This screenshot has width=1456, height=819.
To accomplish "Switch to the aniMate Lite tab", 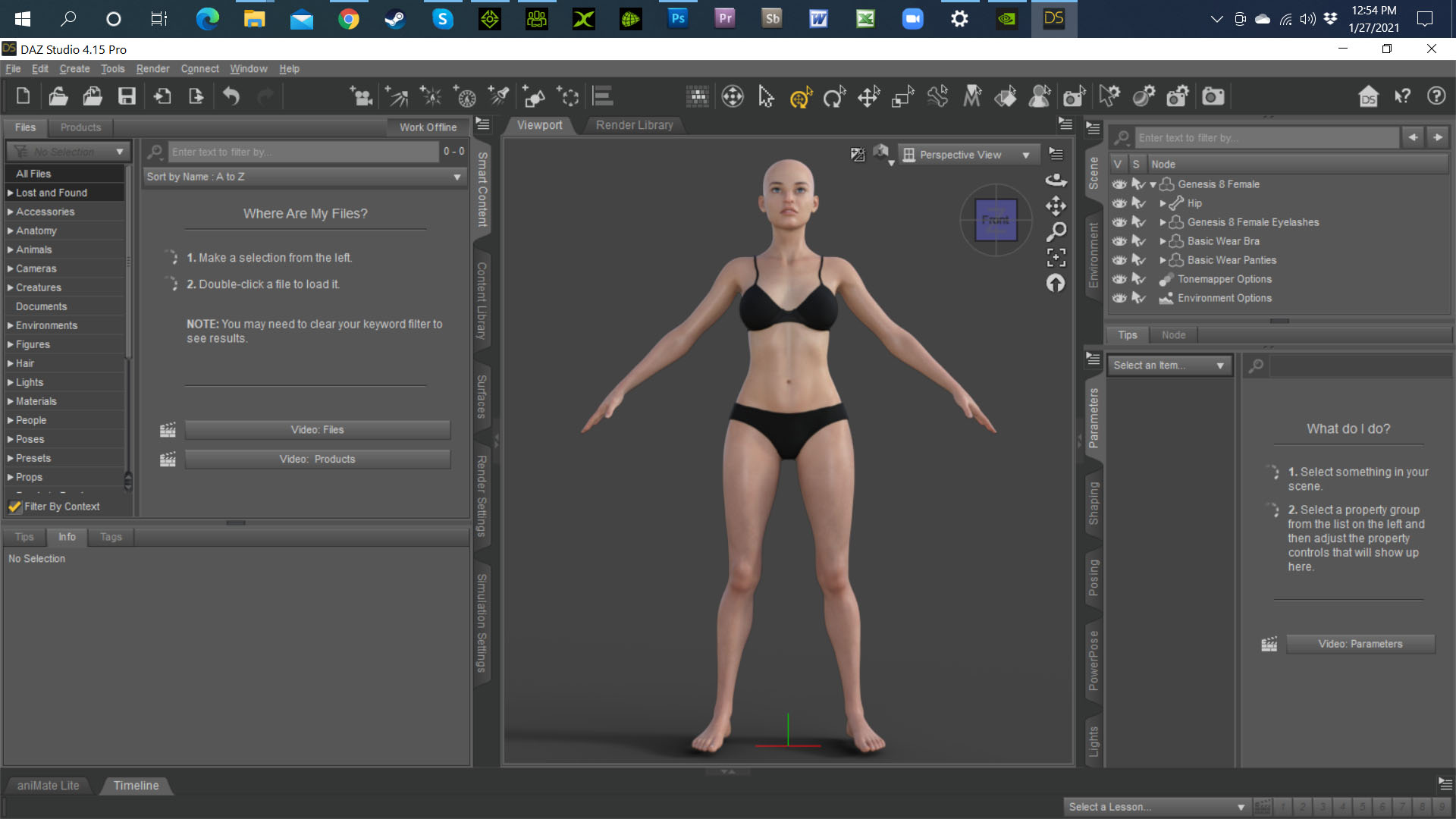I will tap(48, 786).
